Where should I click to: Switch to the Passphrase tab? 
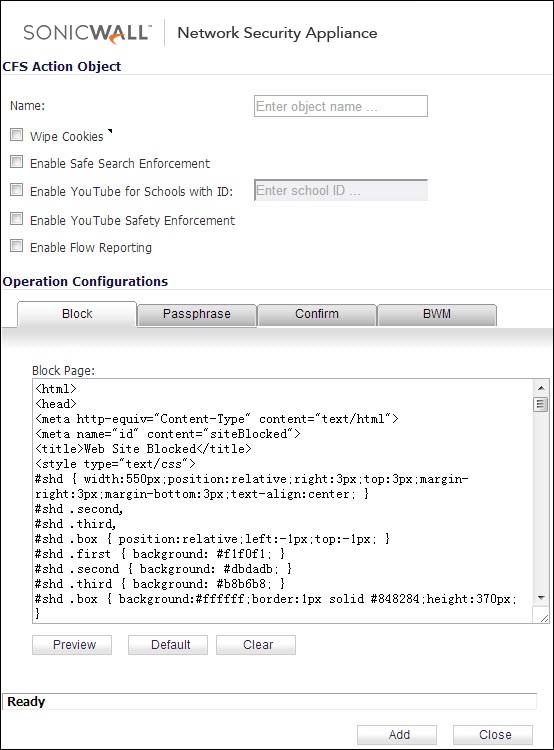tap(197, 314)
